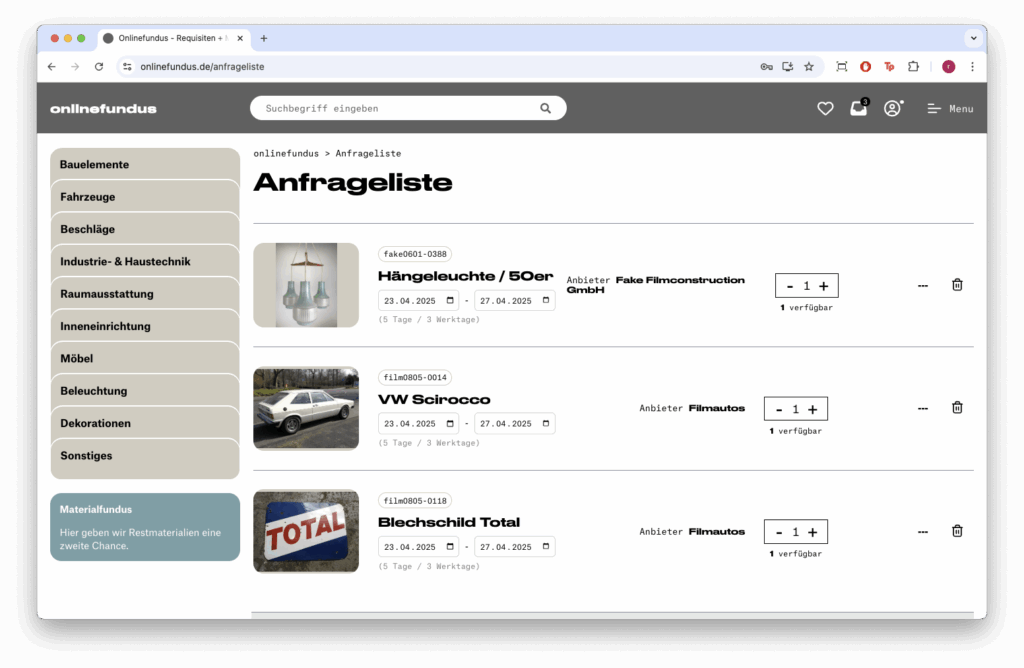Remove VW Scirocco using trash icon
Viewport: 1024px width, 668px height.
[957, 408]
